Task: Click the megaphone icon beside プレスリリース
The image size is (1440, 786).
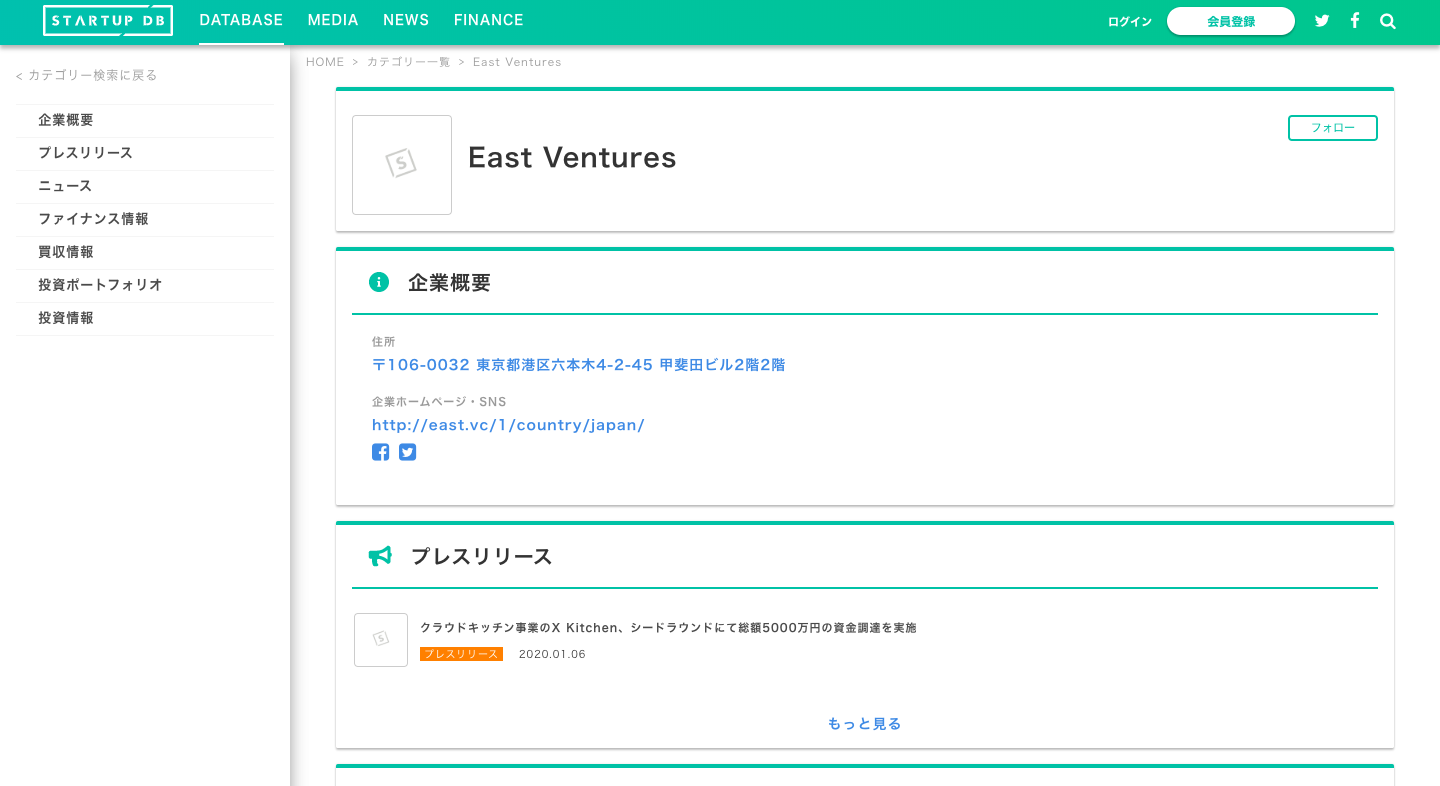Action: point(379,556)
